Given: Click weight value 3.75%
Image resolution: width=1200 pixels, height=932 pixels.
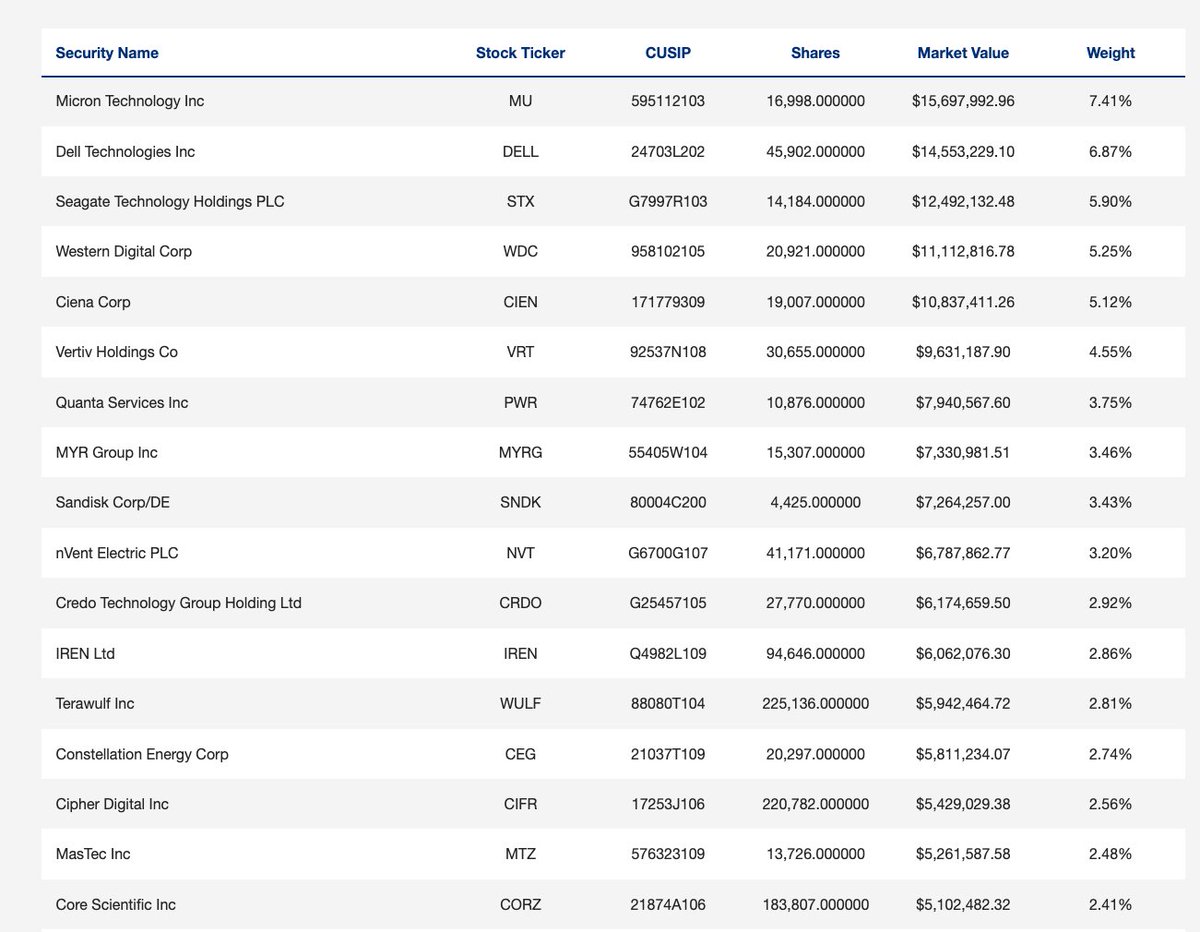Looking at the screenshot, I should tap(1111, 403).
